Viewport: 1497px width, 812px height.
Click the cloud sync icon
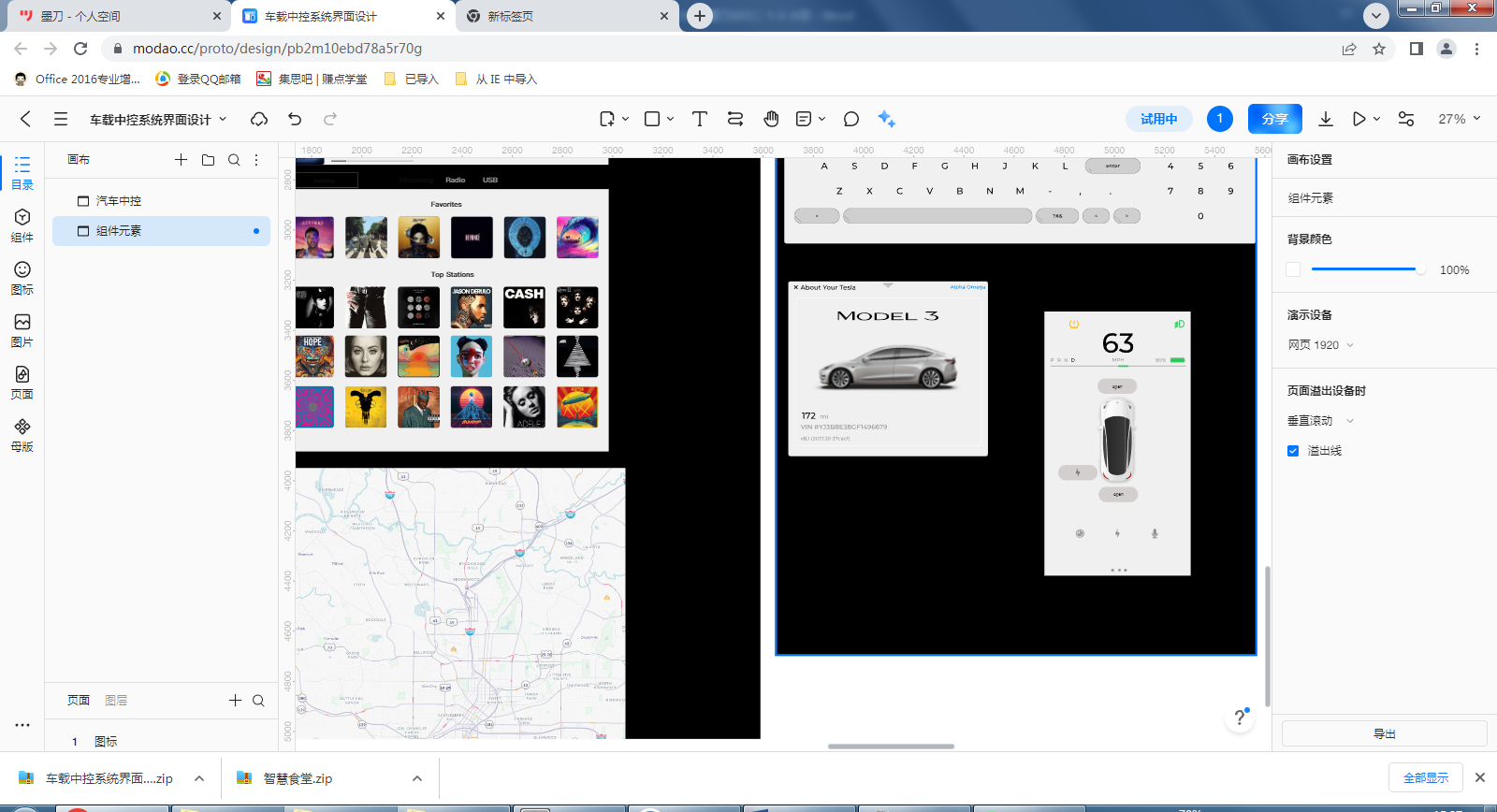pyautogui.click(x=259, y=119)
